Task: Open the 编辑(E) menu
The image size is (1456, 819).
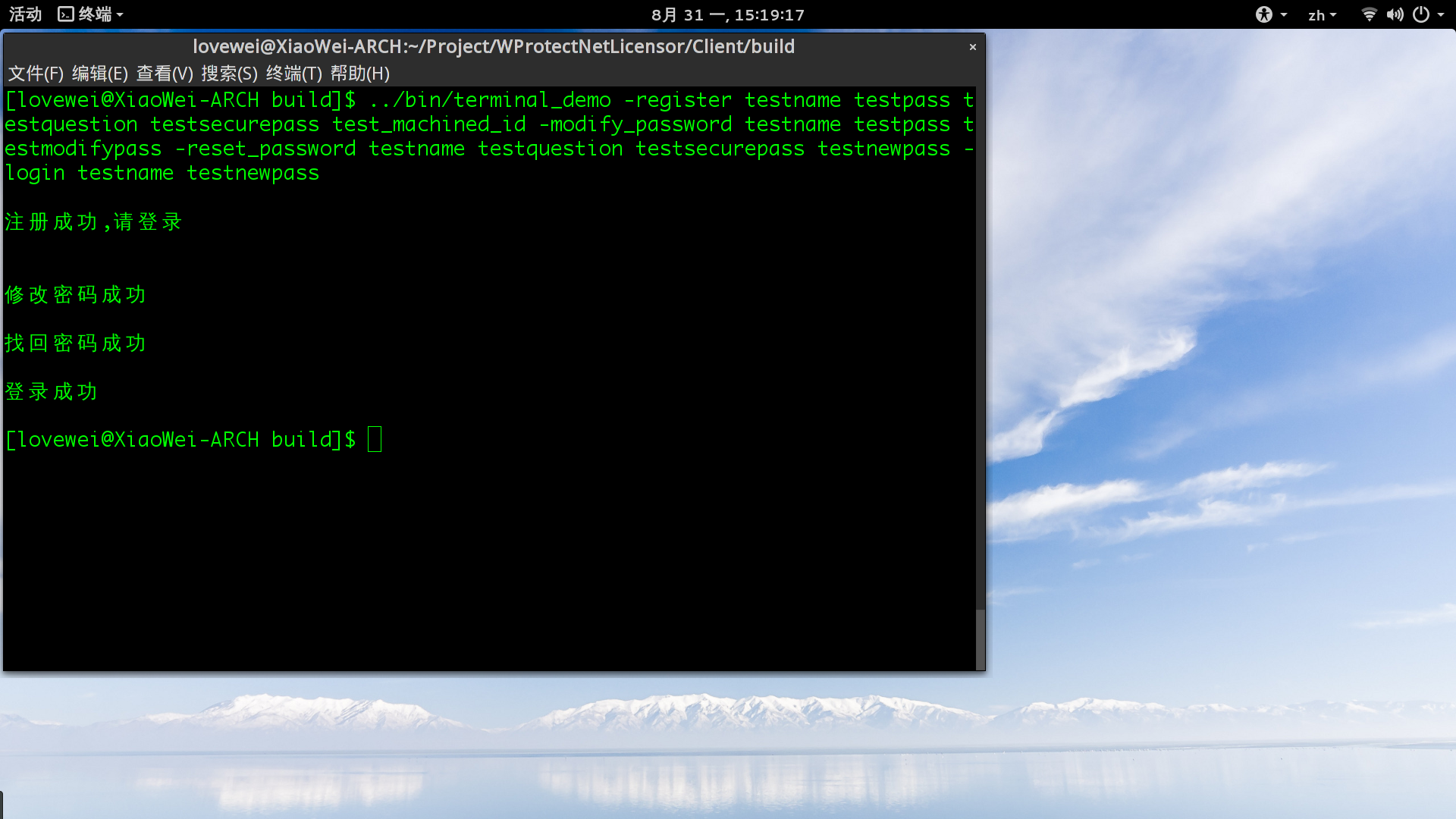Action: (x=100, y=74)
